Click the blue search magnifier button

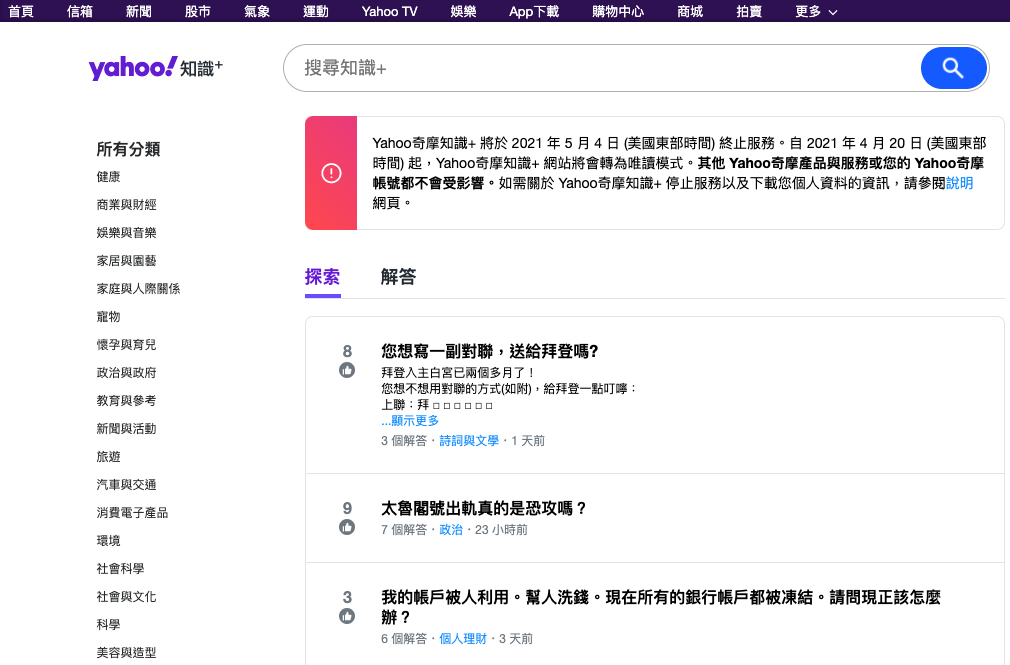[954, 68]
